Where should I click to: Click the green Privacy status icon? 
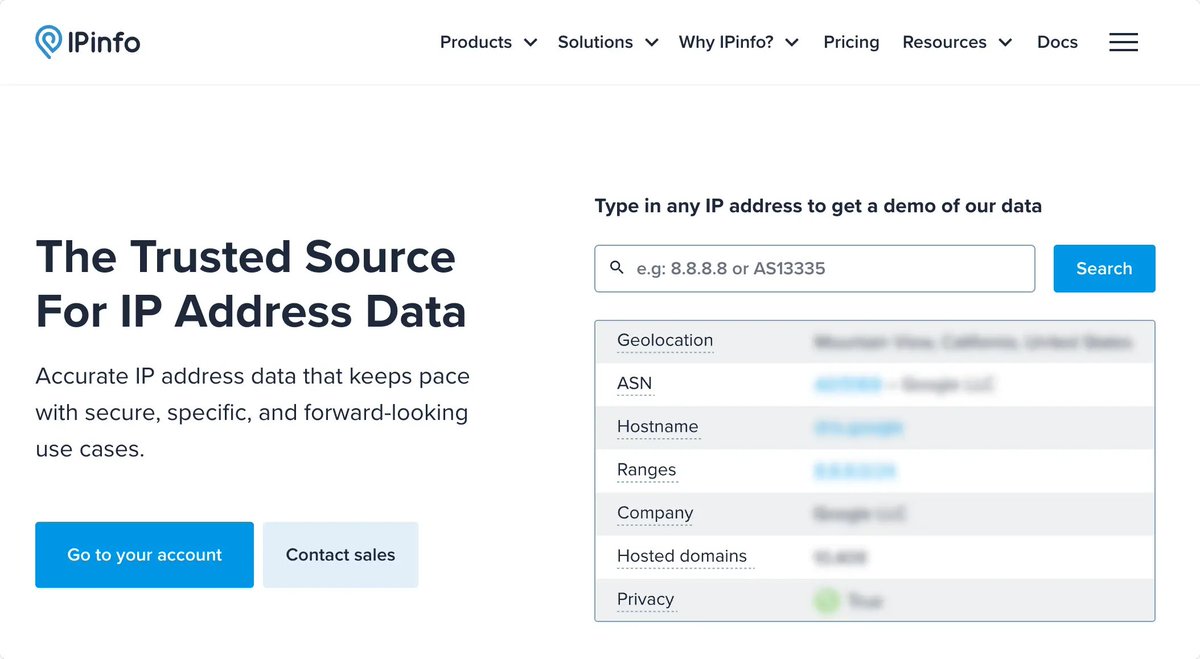point(826,601)
